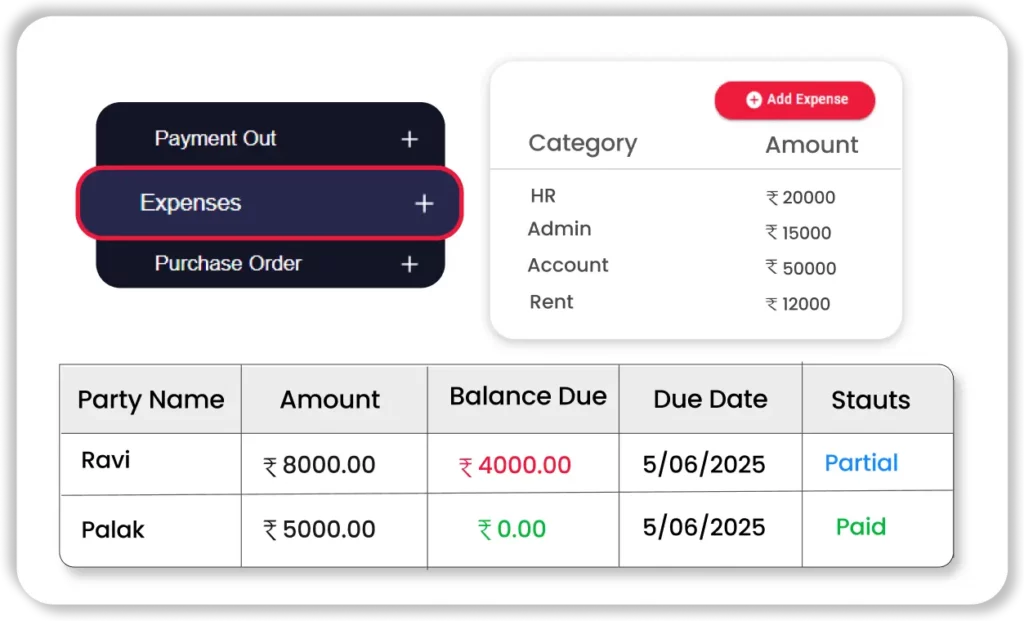
Task: Open the Purchase Order menu entry
Action: [228, 264]
